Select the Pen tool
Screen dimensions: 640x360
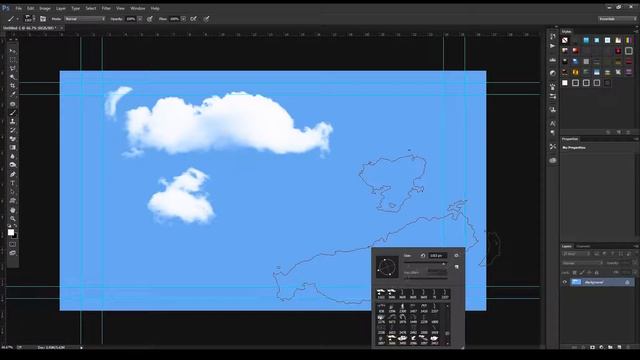(13, 174)
